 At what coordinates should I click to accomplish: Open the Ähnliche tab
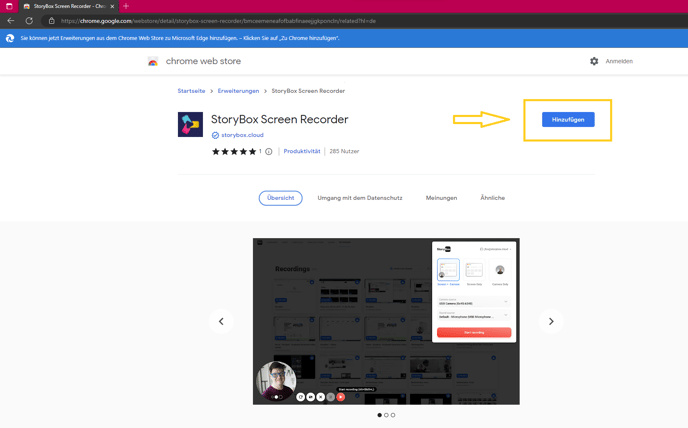coord(492,198)
